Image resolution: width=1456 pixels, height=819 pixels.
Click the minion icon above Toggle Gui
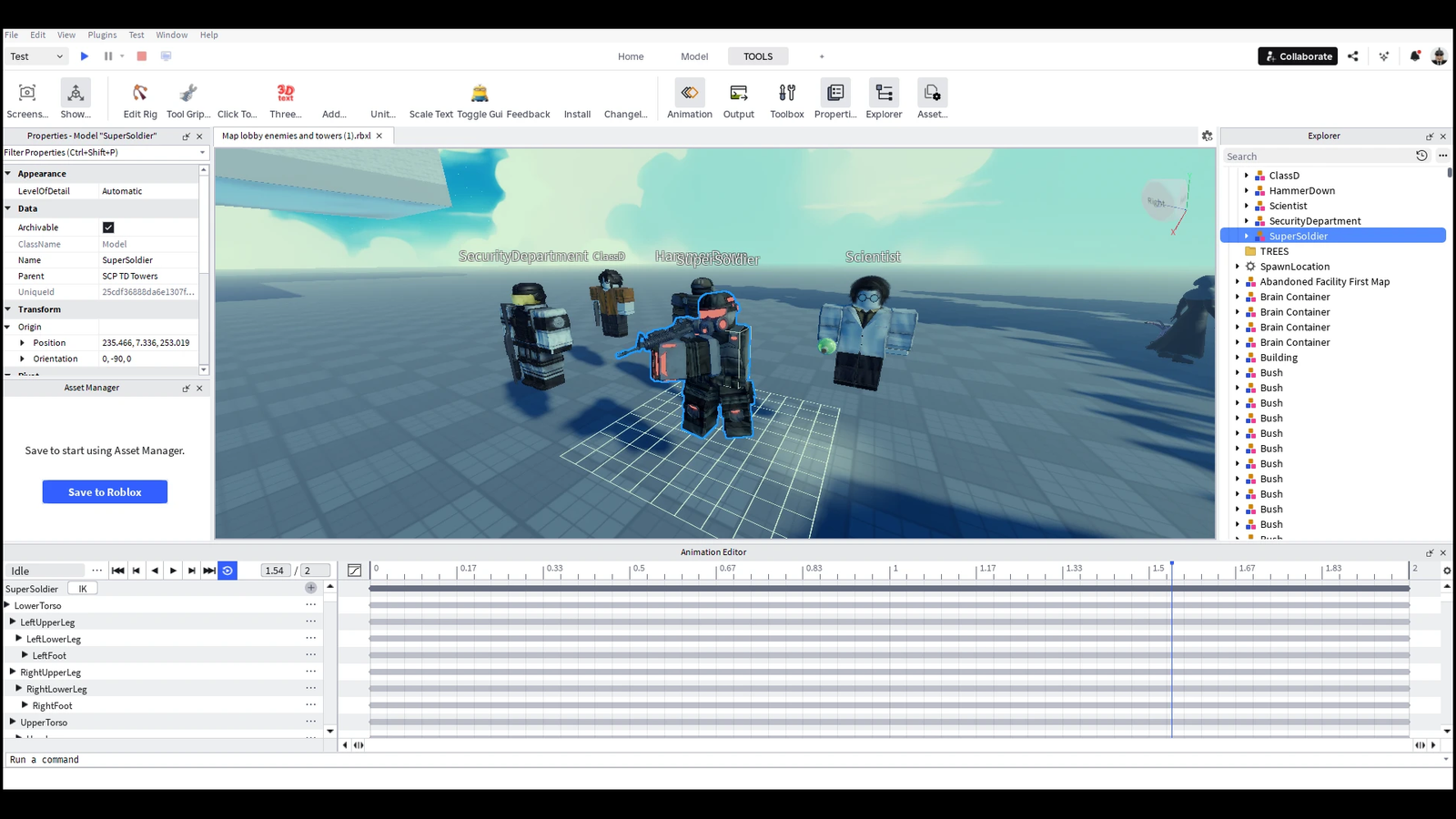click(480, 92)
